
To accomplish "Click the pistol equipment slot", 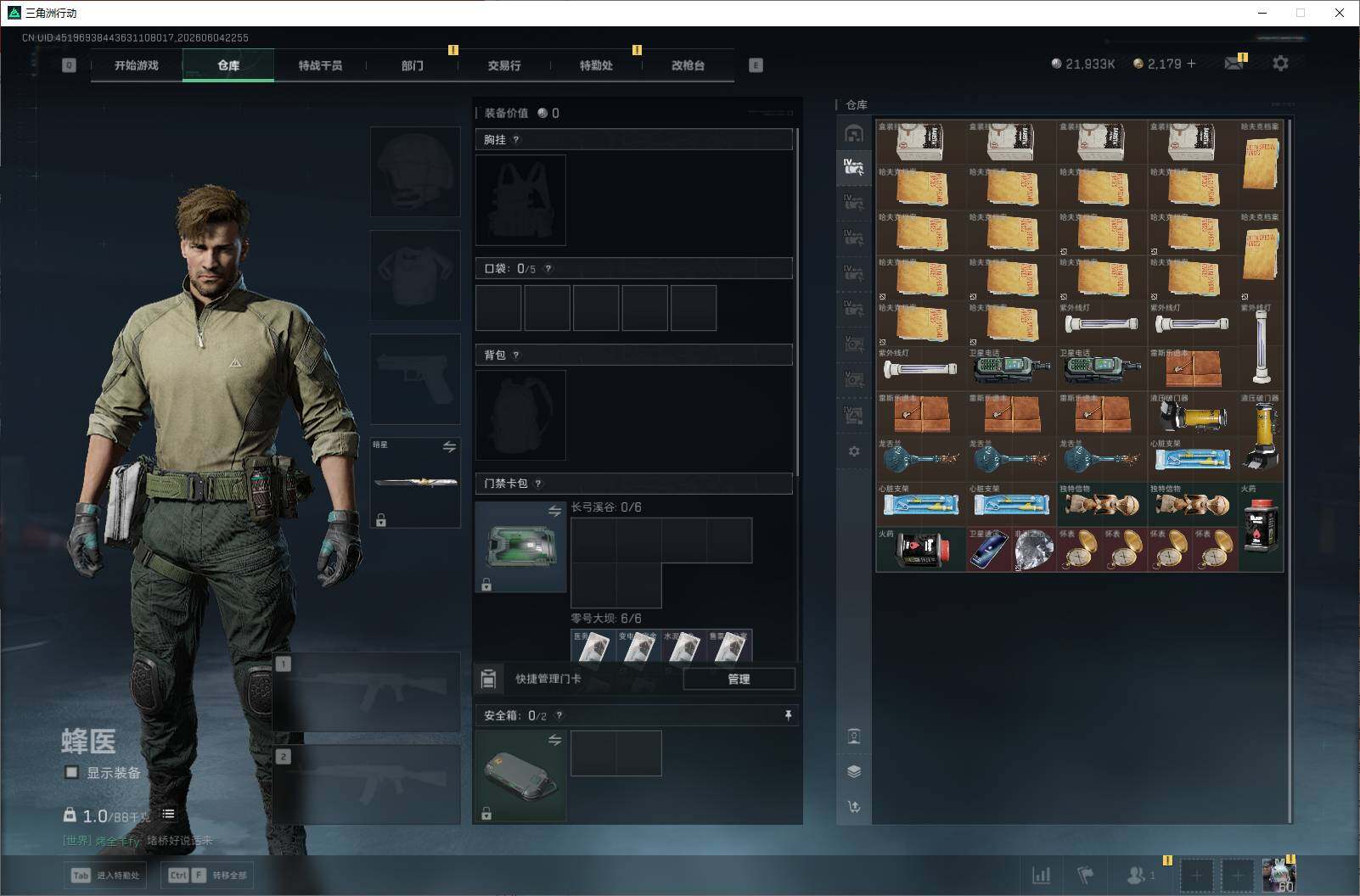I will pyautogui.click(x=415, y=378).
